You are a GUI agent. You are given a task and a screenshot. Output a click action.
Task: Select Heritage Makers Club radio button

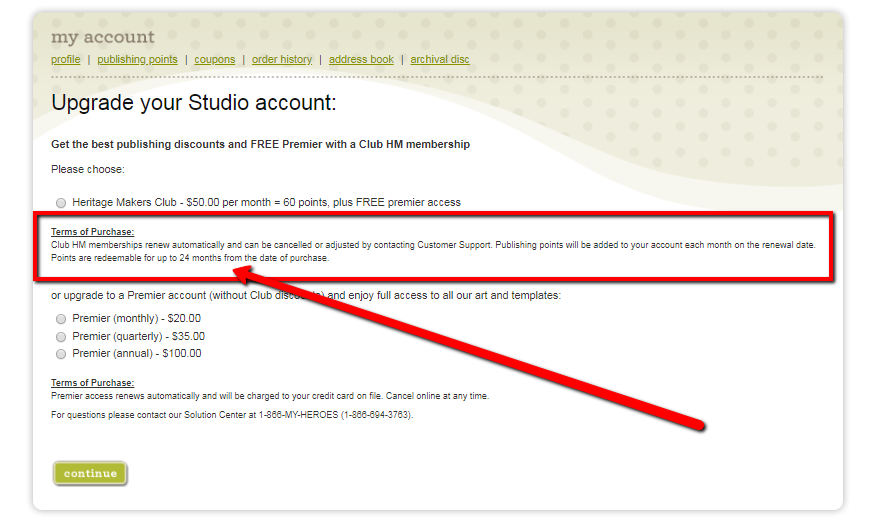pos(61,203)
